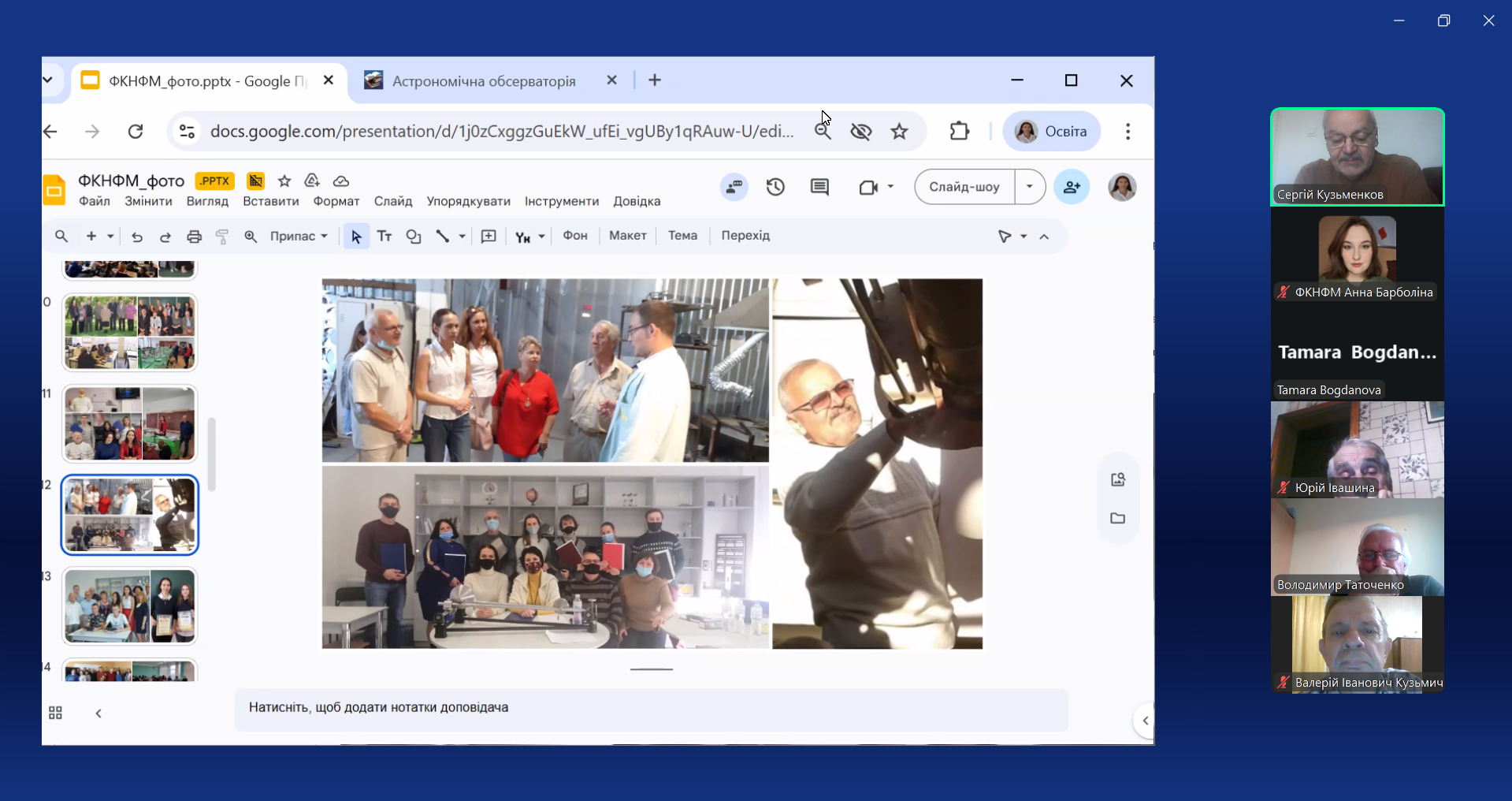
Task: Toggle grid view of slides
Action: coord(55,713)
